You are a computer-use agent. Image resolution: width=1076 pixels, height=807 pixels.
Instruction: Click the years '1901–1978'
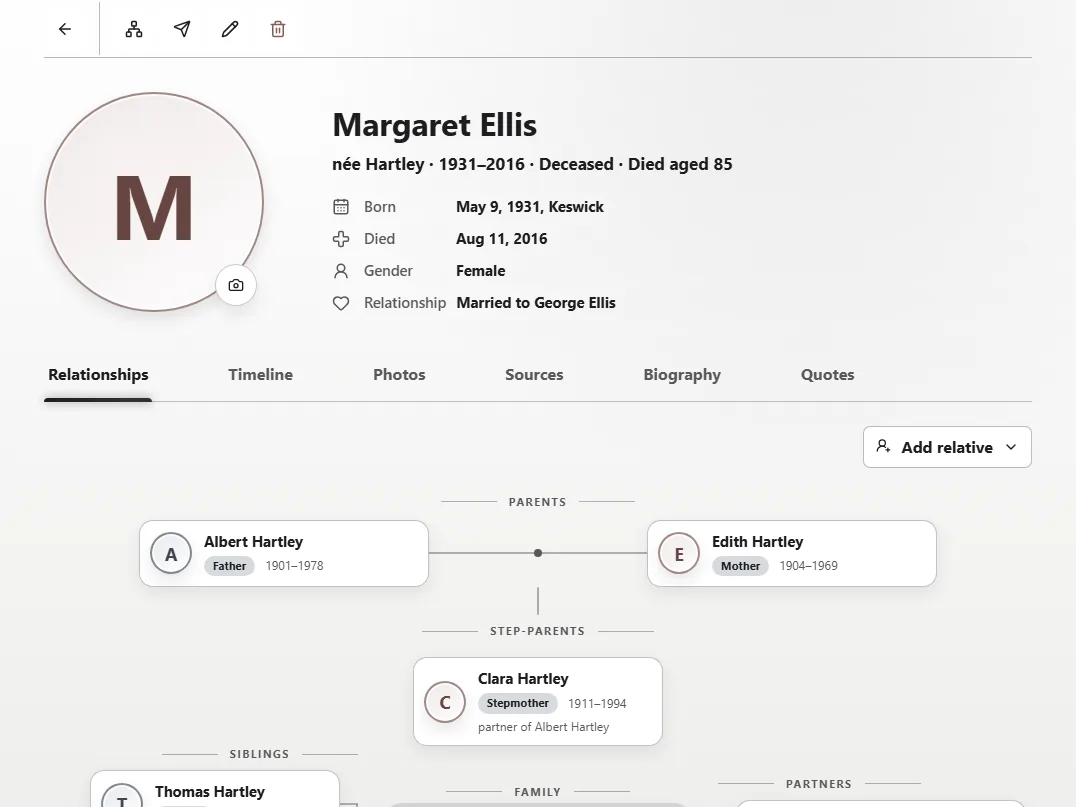pos(294,566)
